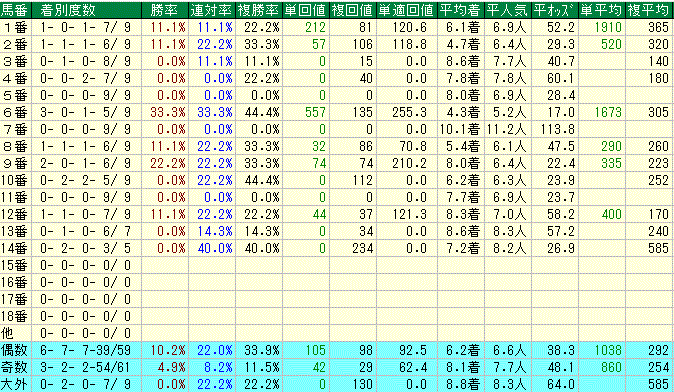Click the 22.2% 勝率 value for 9番
This screenshot has height=392, width=674.
tap(168, 163)
